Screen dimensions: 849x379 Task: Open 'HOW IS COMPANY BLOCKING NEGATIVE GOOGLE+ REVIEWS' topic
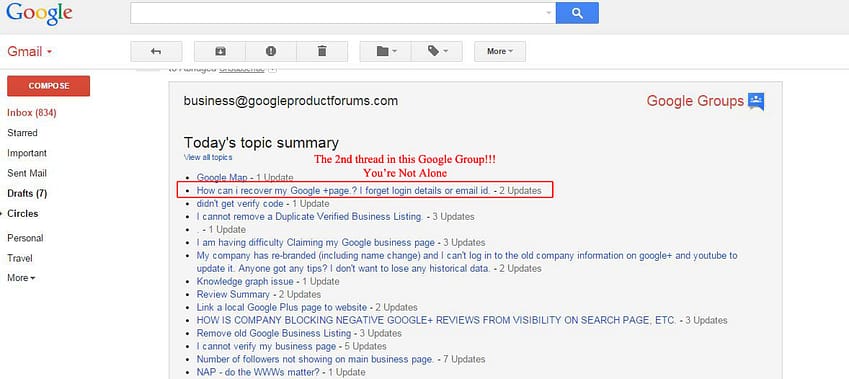tap(436, 321)
